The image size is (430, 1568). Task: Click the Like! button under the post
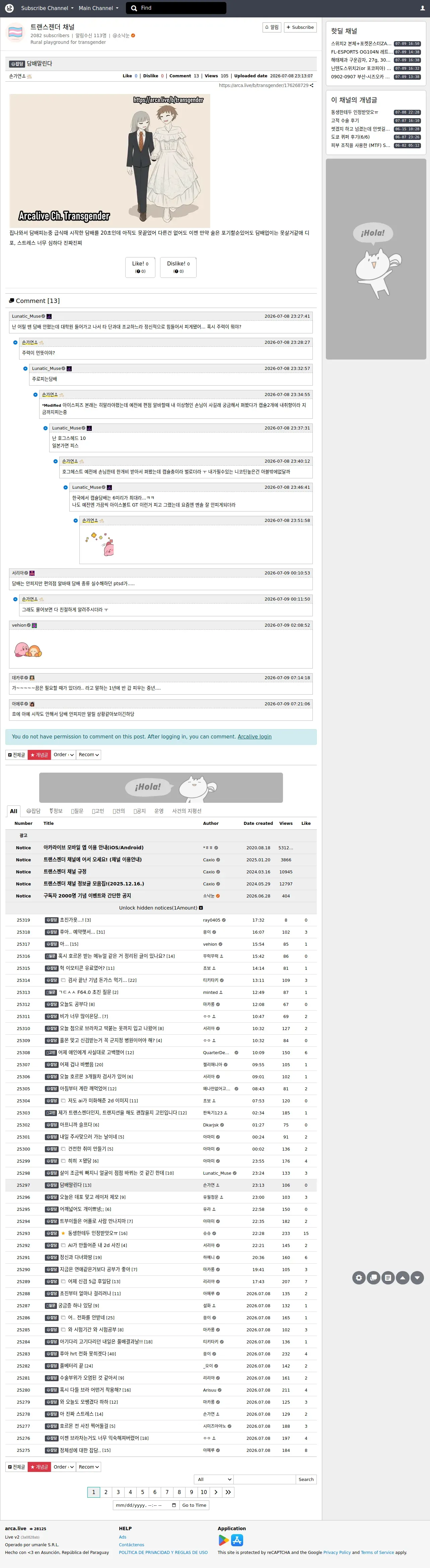pos(140,267)
